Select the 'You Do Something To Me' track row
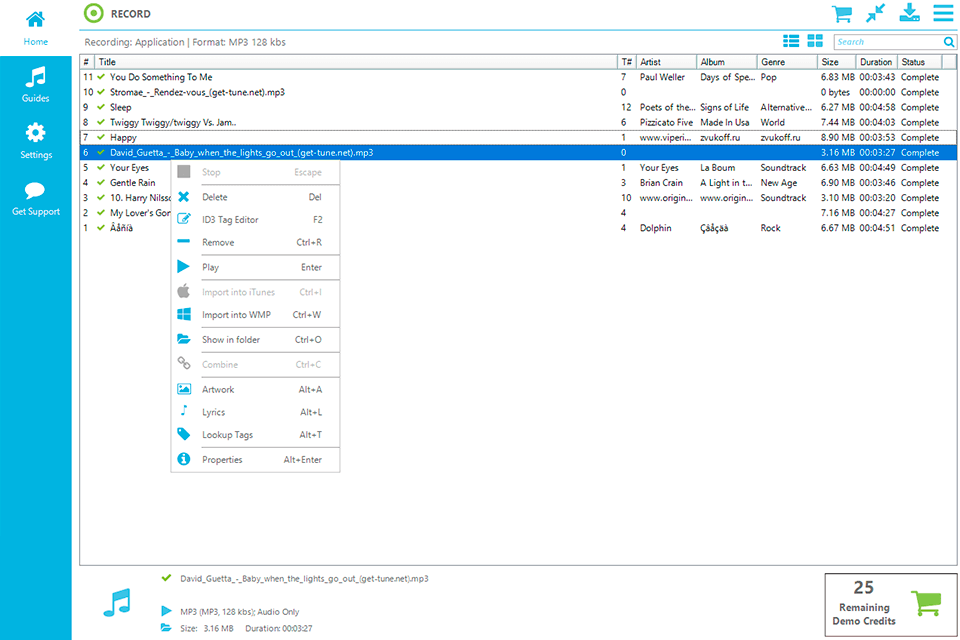The image size is (960, 640). point(300,77)
